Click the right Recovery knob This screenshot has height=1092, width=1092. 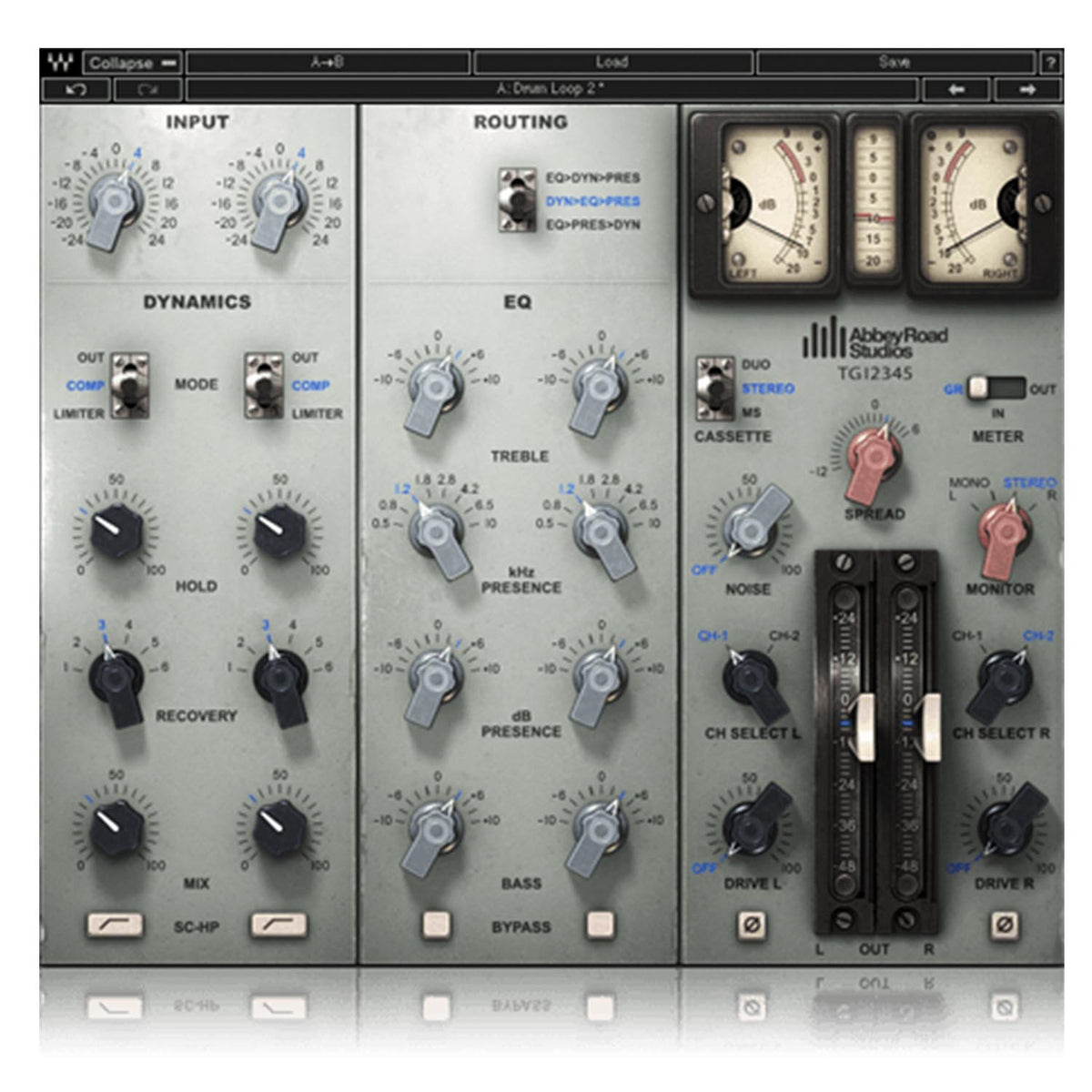click(281, 682)
